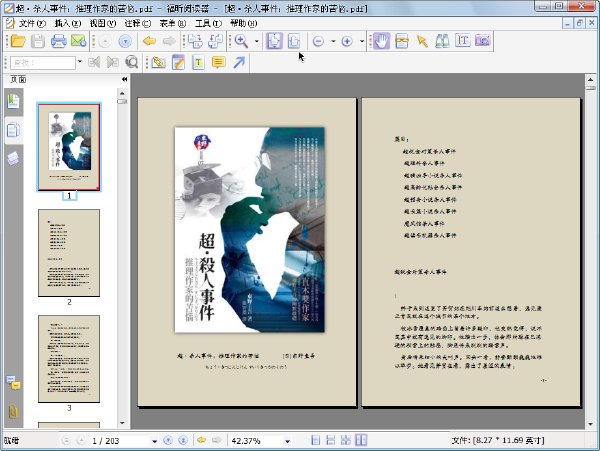Open the Find field dropdown arrow

click(79, 62)
